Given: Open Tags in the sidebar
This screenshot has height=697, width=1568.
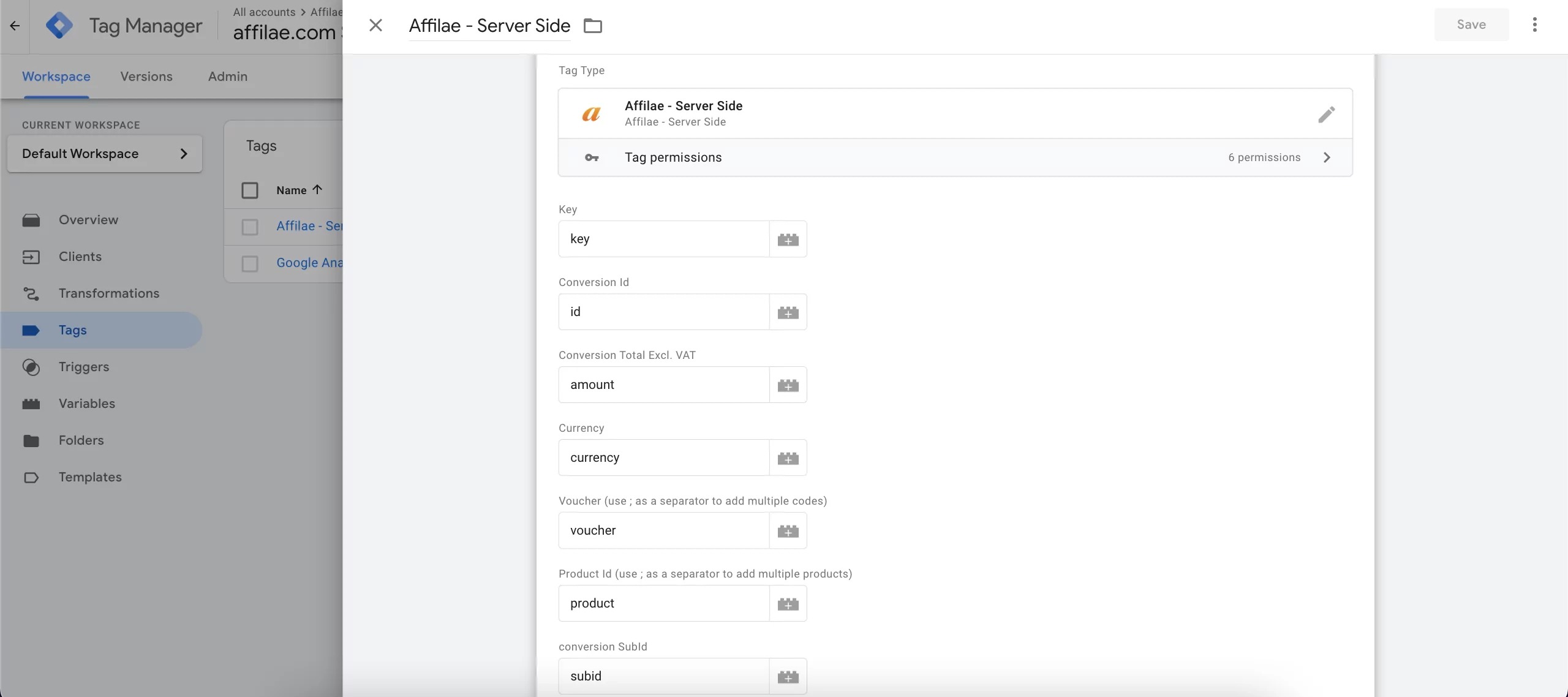Looking at the screenshot, I should coord(101,330).
